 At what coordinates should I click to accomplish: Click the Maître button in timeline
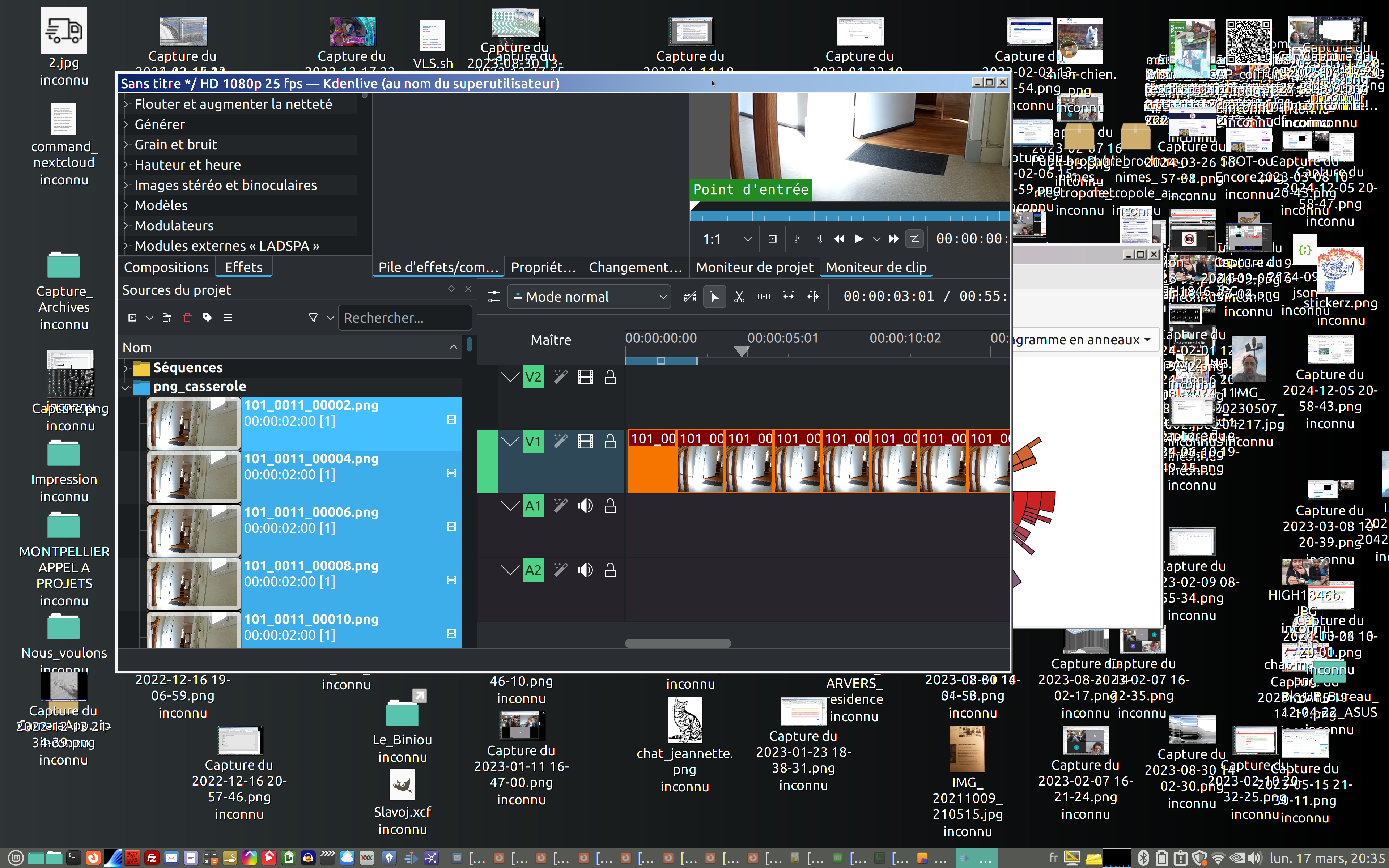551,340
